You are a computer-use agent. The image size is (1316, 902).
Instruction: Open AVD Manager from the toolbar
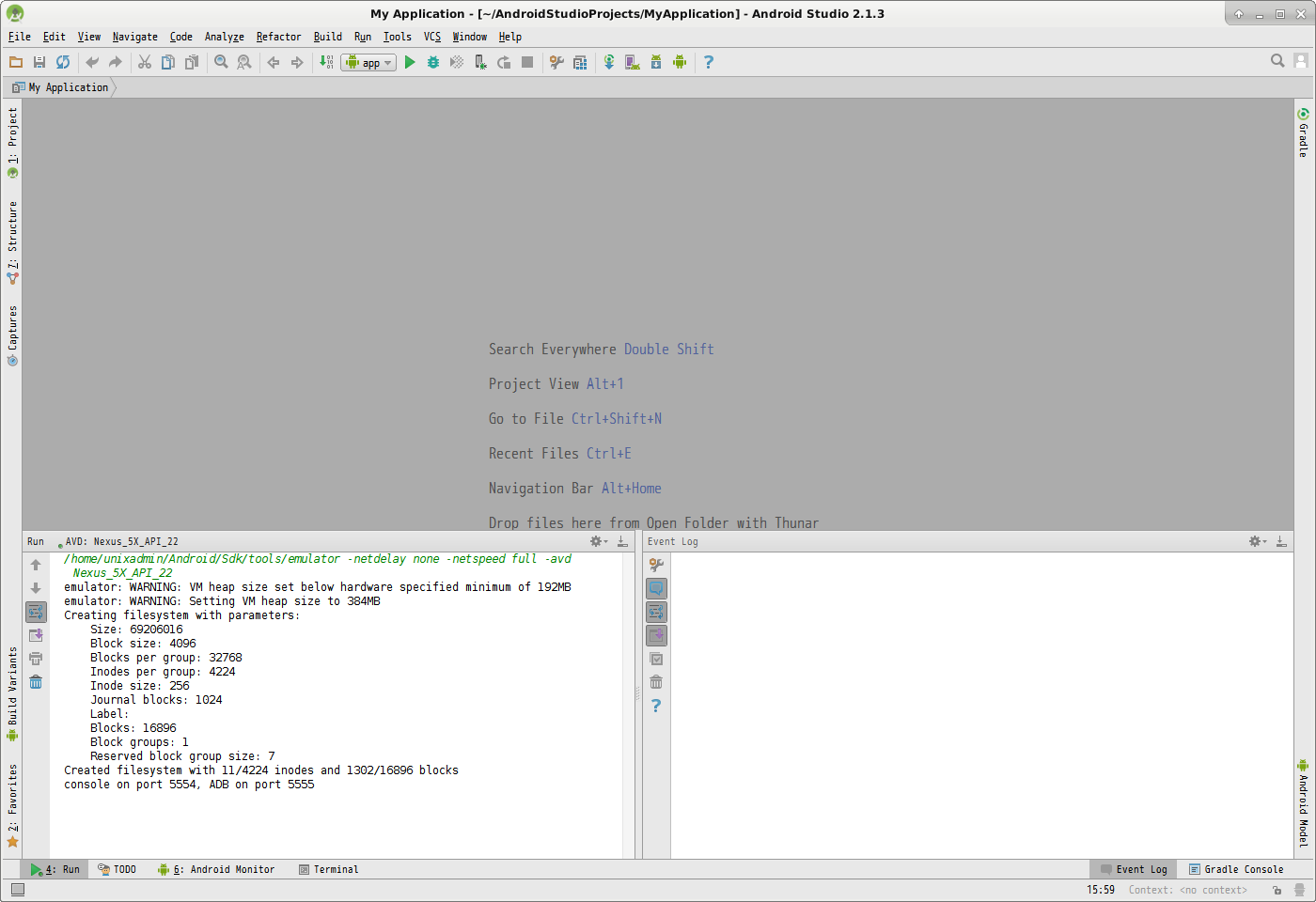coord(633,62)
